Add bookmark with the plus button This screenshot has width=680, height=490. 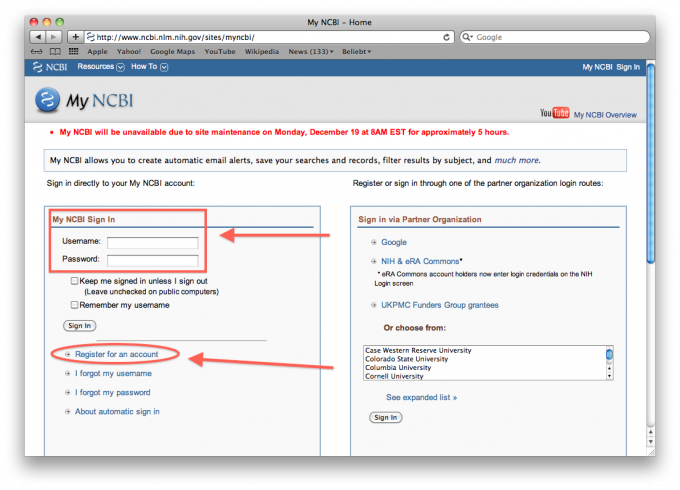point(75,37)
